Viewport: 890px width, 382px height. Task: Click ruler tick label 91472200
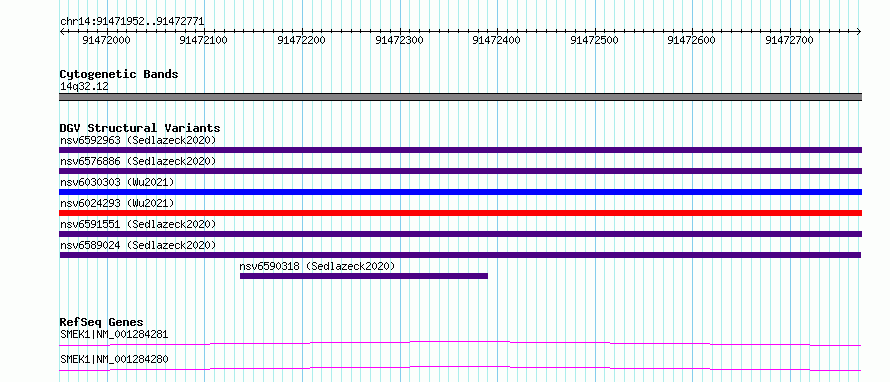(302, 40)
